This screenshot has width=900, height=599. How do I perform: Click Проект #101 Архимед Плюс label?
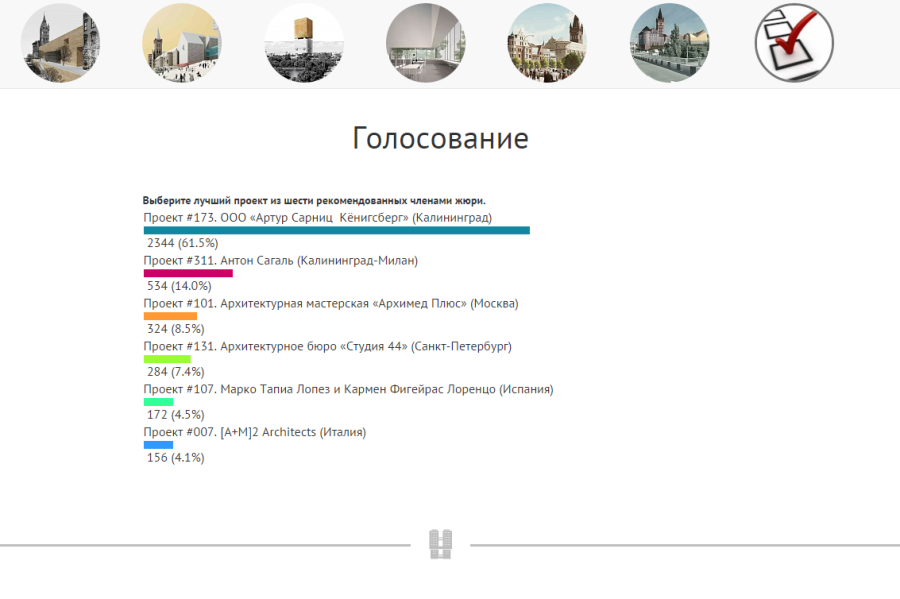330,303
